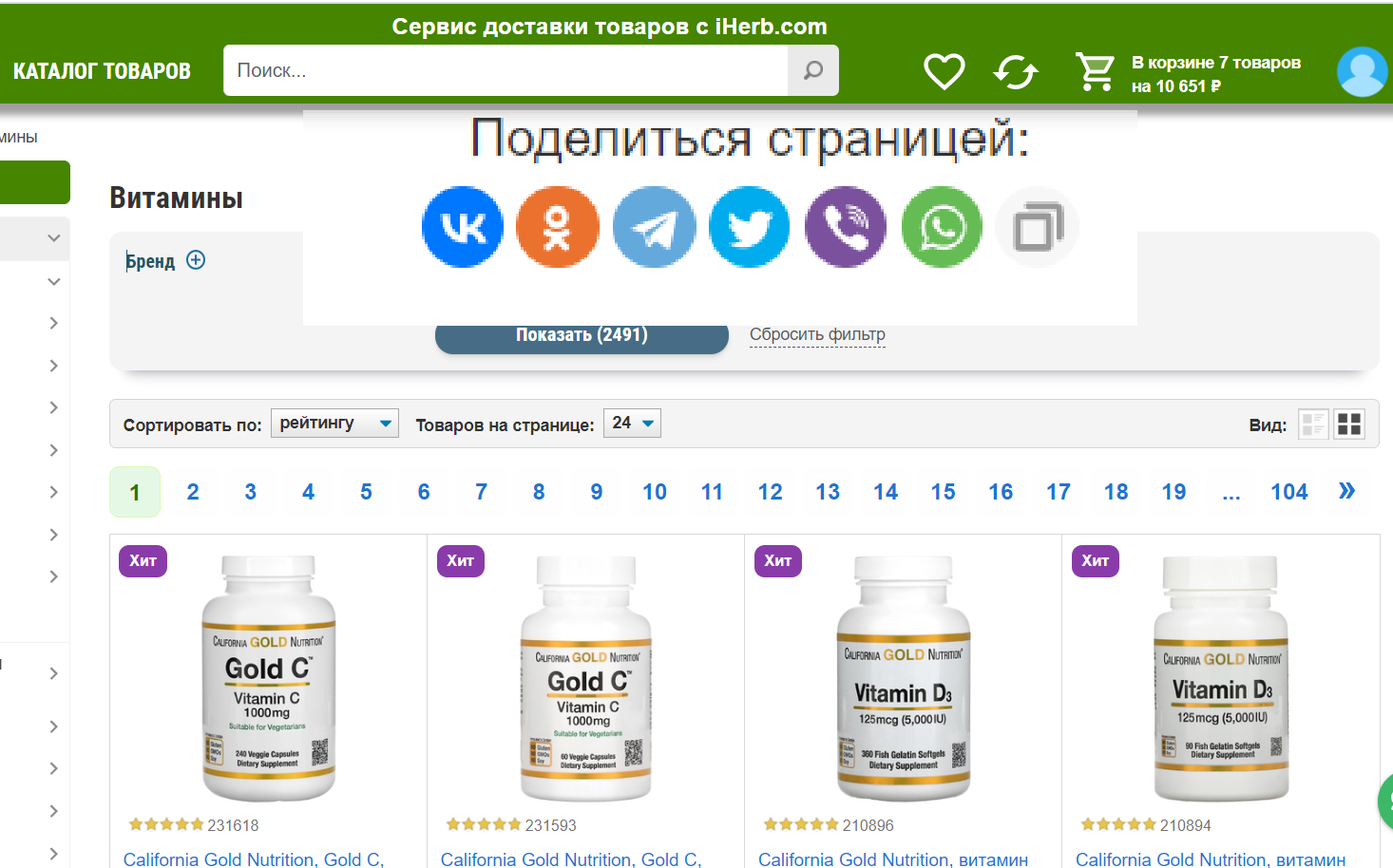
Task: Open sort by рейтингу dropdown
Action: tap(334, 424)
